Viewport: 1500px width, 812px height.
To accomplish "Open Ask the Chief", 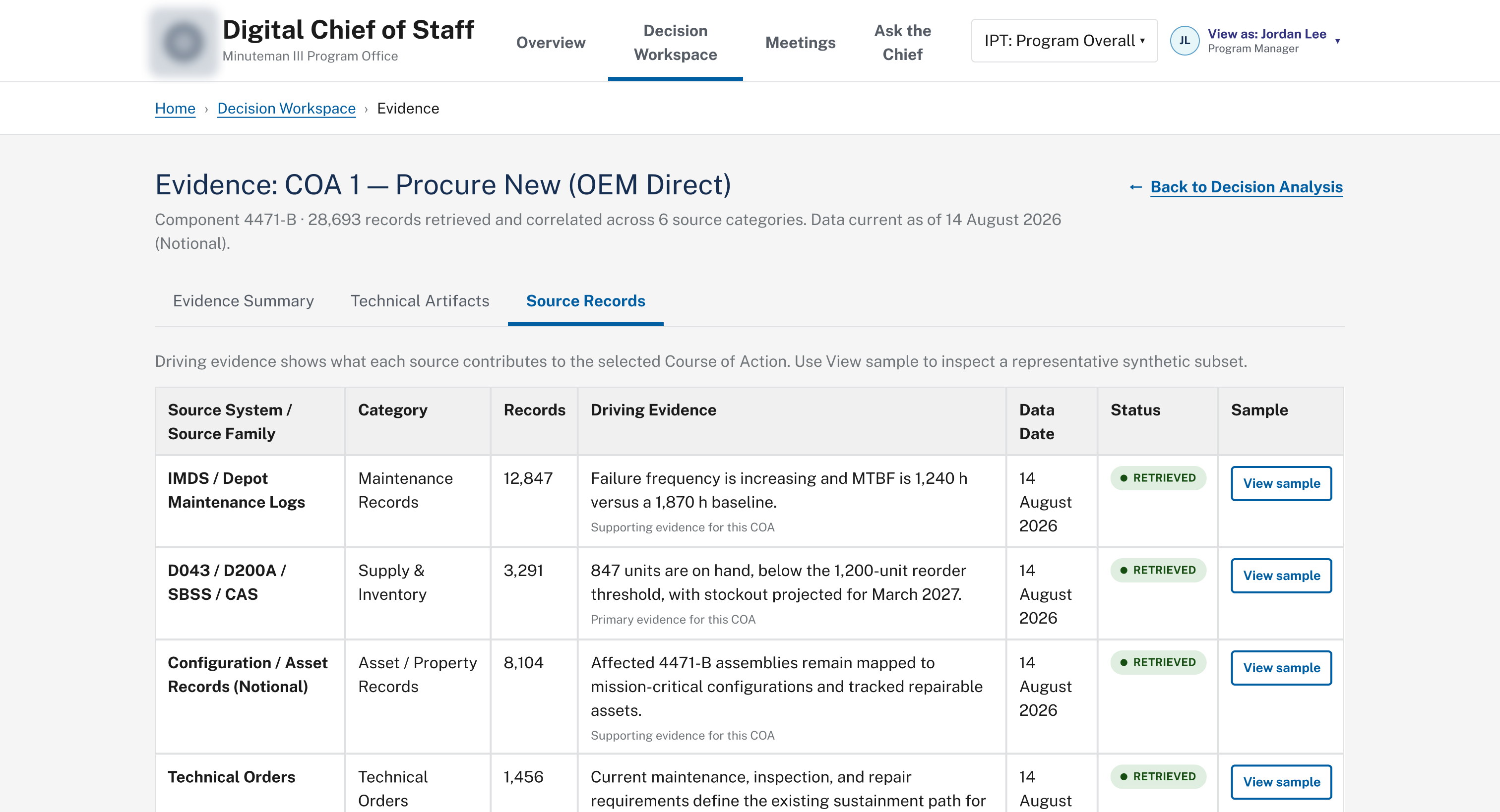I will (902, 43).
